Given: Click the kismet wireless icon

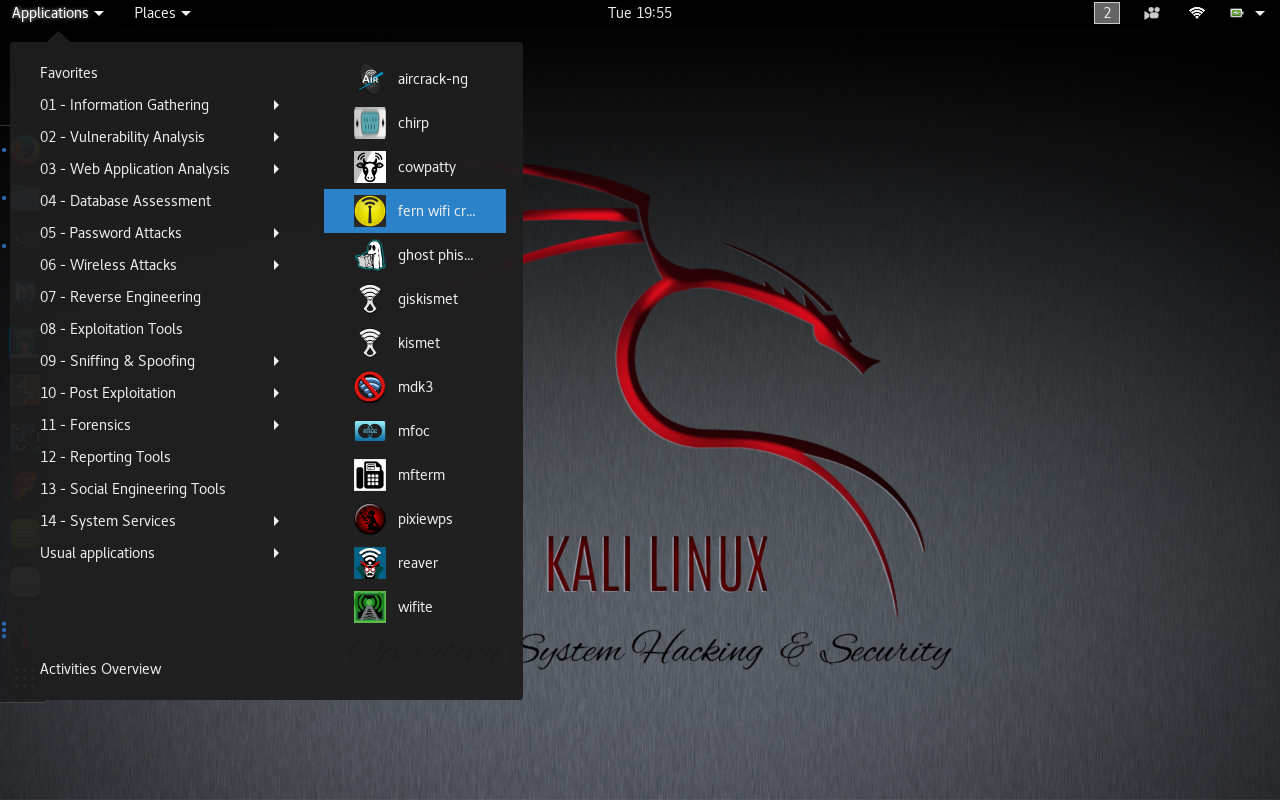Looking at the screenshot, I should (370, 343).
